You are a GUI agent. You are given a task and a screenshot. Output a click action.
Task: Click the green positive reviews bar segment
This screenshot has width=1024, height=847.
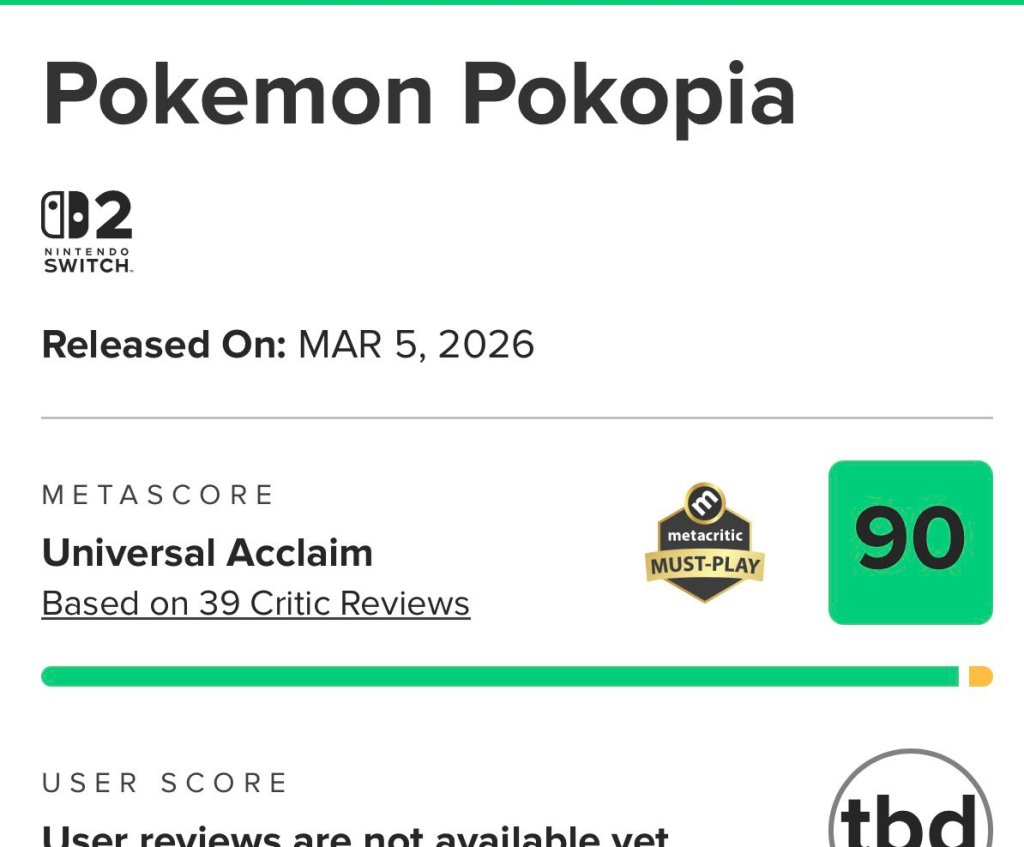500,677
